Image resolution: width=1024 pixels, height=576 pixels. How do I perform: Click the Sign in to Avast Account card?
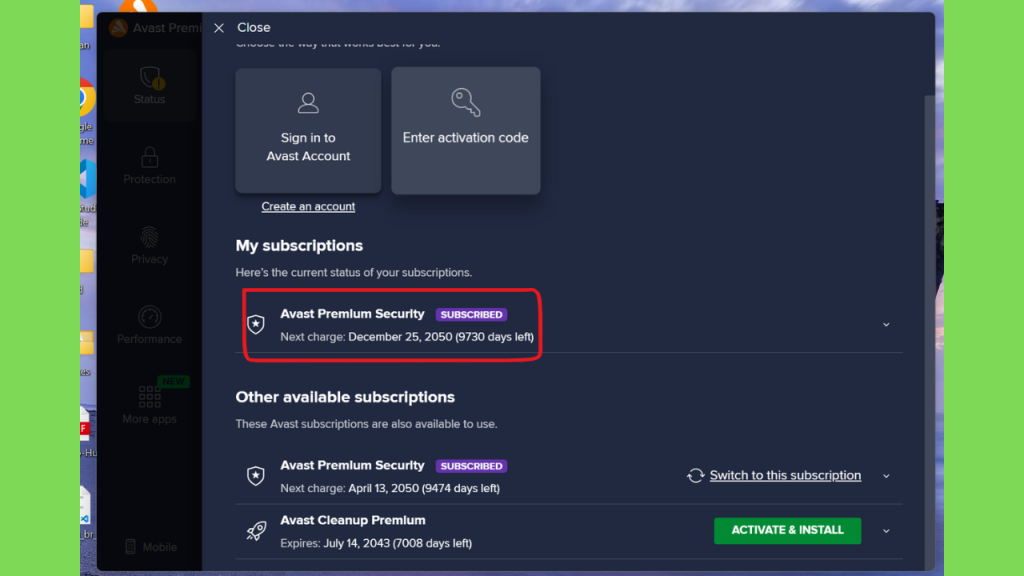[x=308, y=131]
